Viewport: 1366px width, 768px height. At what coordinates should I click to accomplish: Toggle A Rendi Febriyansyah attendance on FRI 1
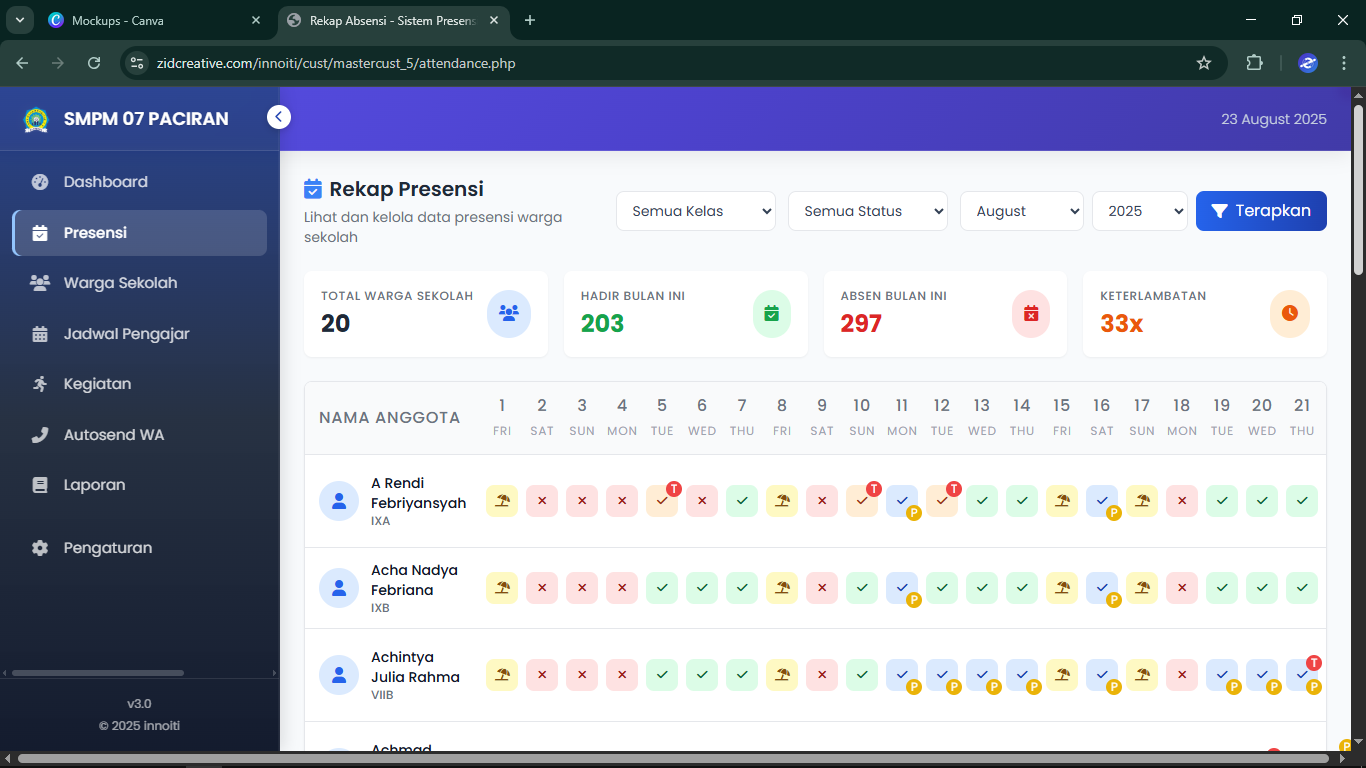502,501
